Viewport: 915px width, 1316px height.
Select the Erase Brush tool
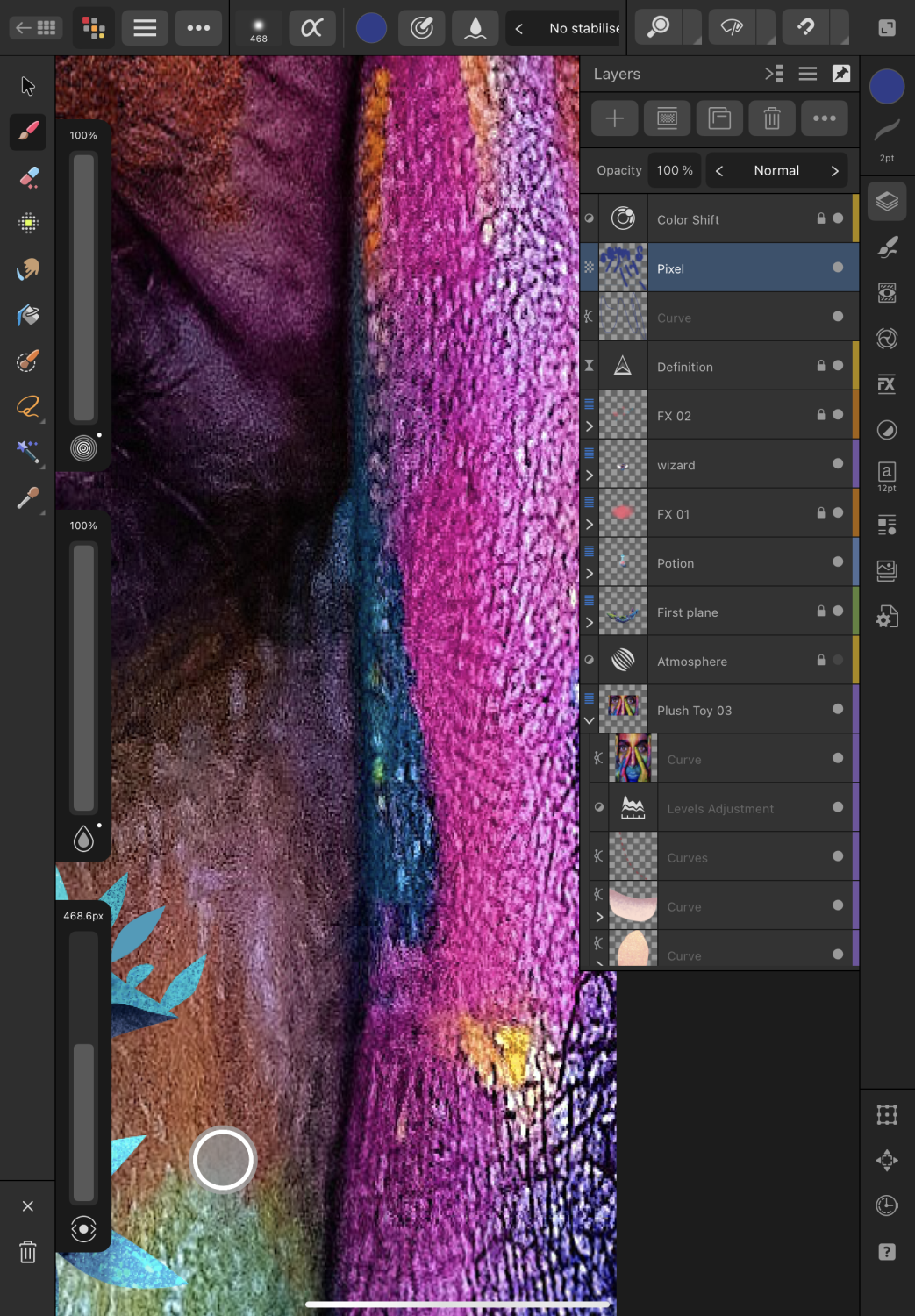pyautogui.click(x=28, y=177)
